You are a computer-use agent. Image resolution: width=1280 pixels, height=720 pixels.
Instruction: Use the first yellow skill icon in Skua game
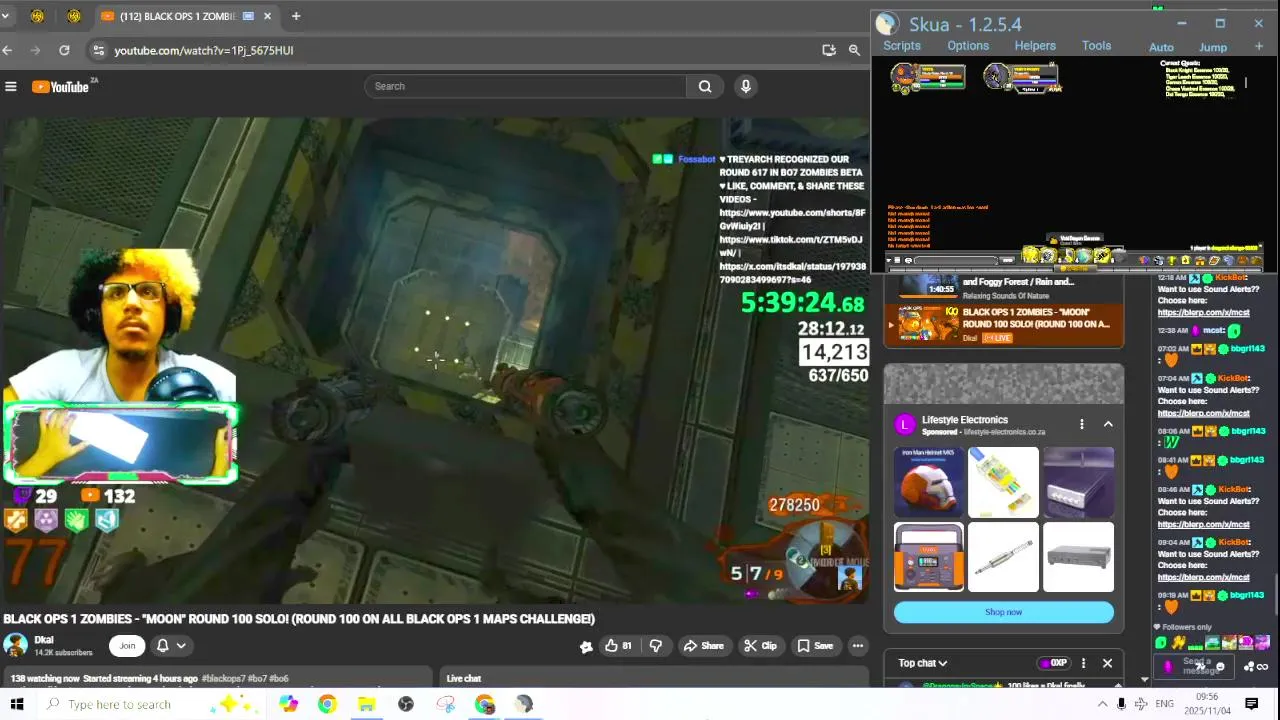pos(1030,255)
